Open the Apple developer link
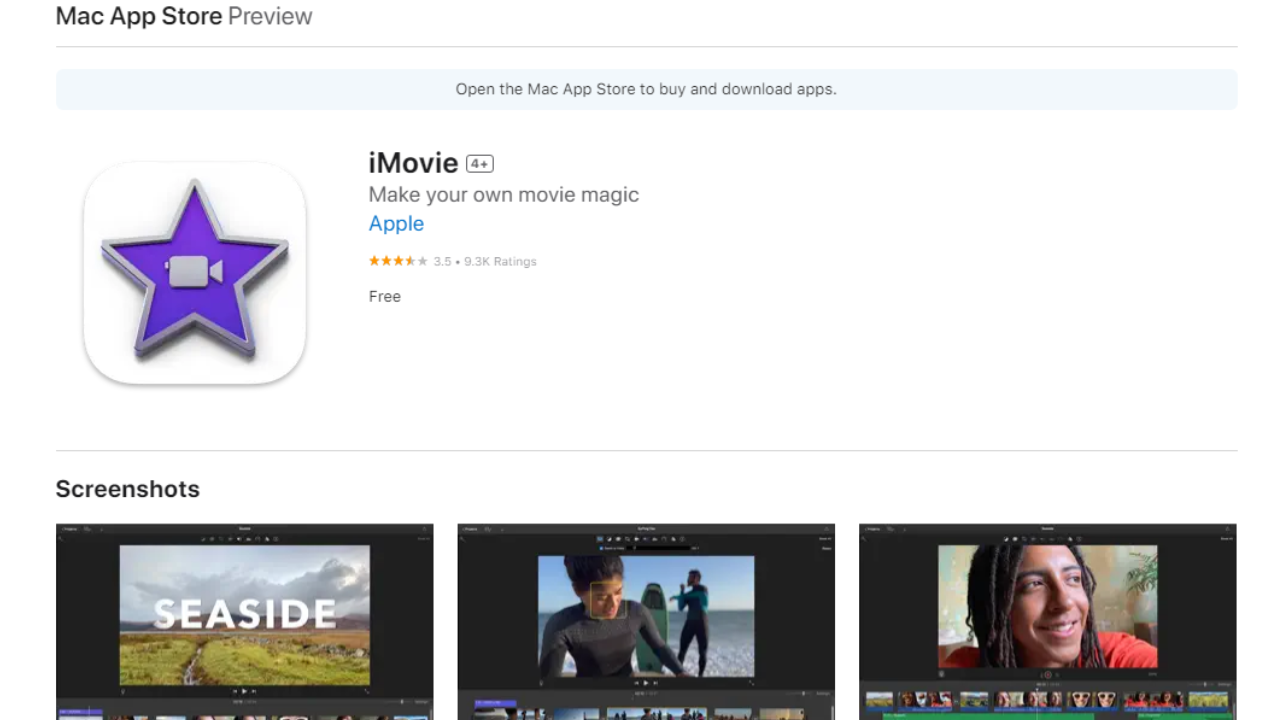This screenshot has height=720, width=1280. point(396,224)
